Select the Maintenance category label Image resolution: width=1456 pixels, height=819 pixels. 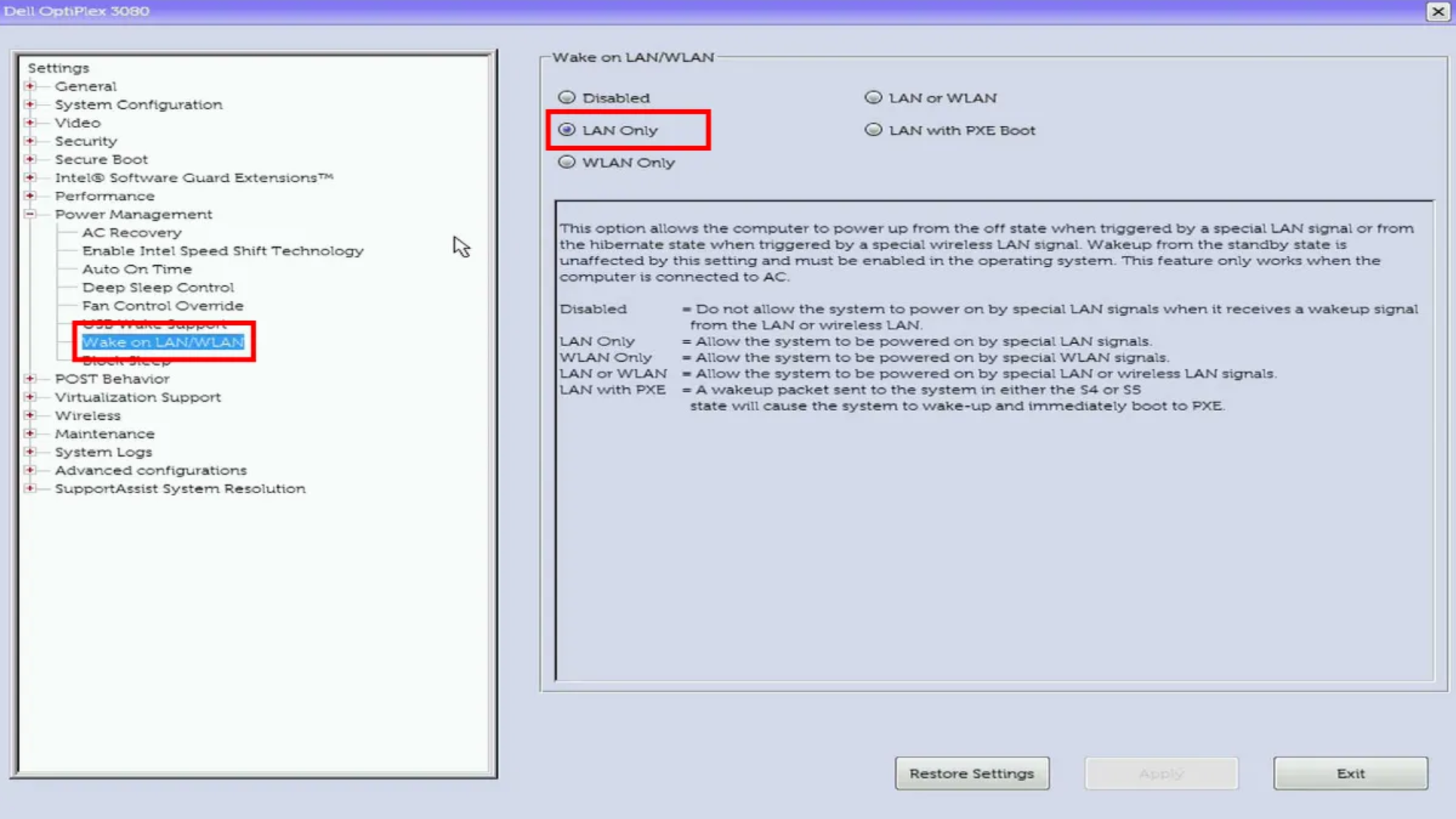pyautogui.click(x=104, y=433)
